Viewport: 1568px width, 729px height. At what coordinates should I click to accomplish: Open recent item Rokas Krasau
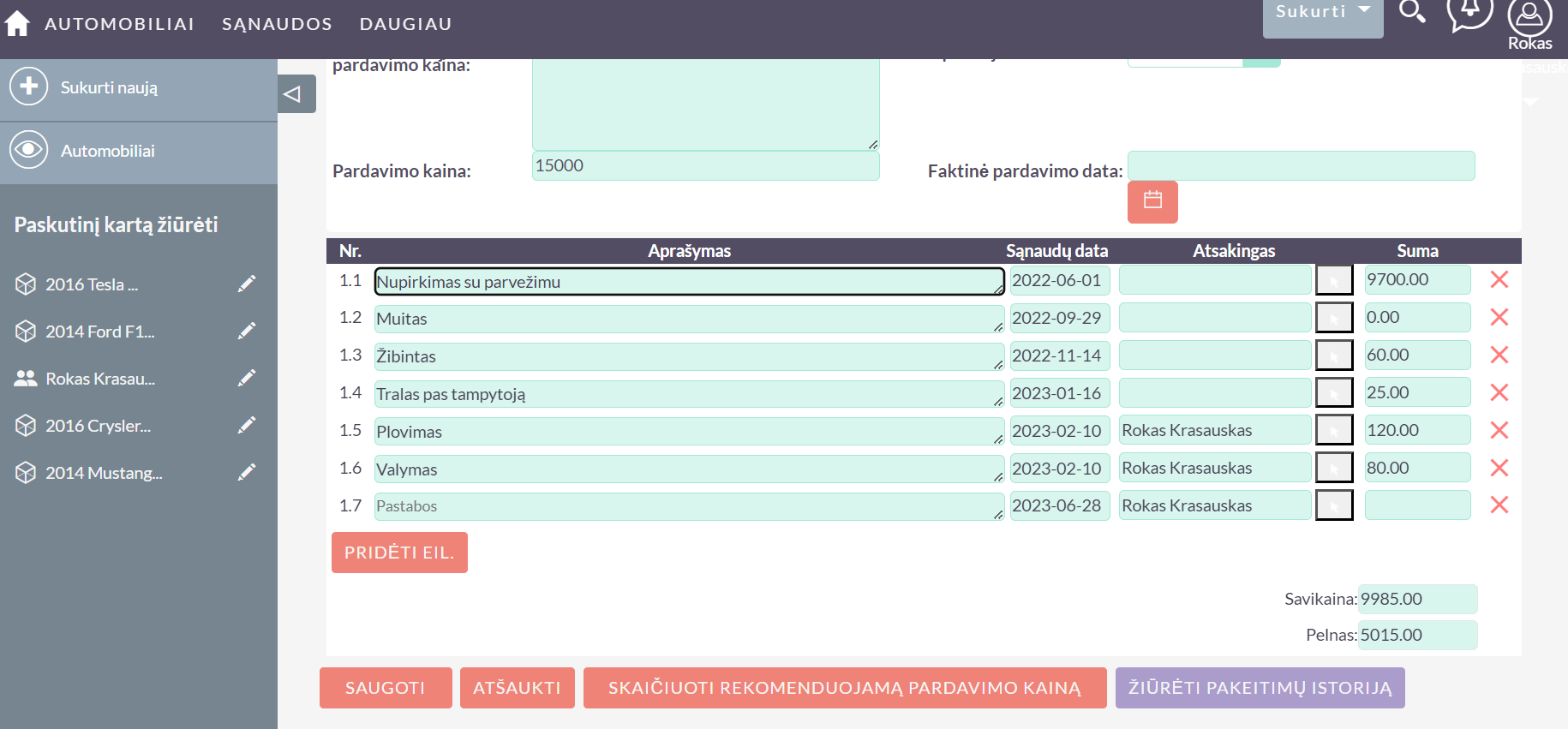[x=100, y=379]
